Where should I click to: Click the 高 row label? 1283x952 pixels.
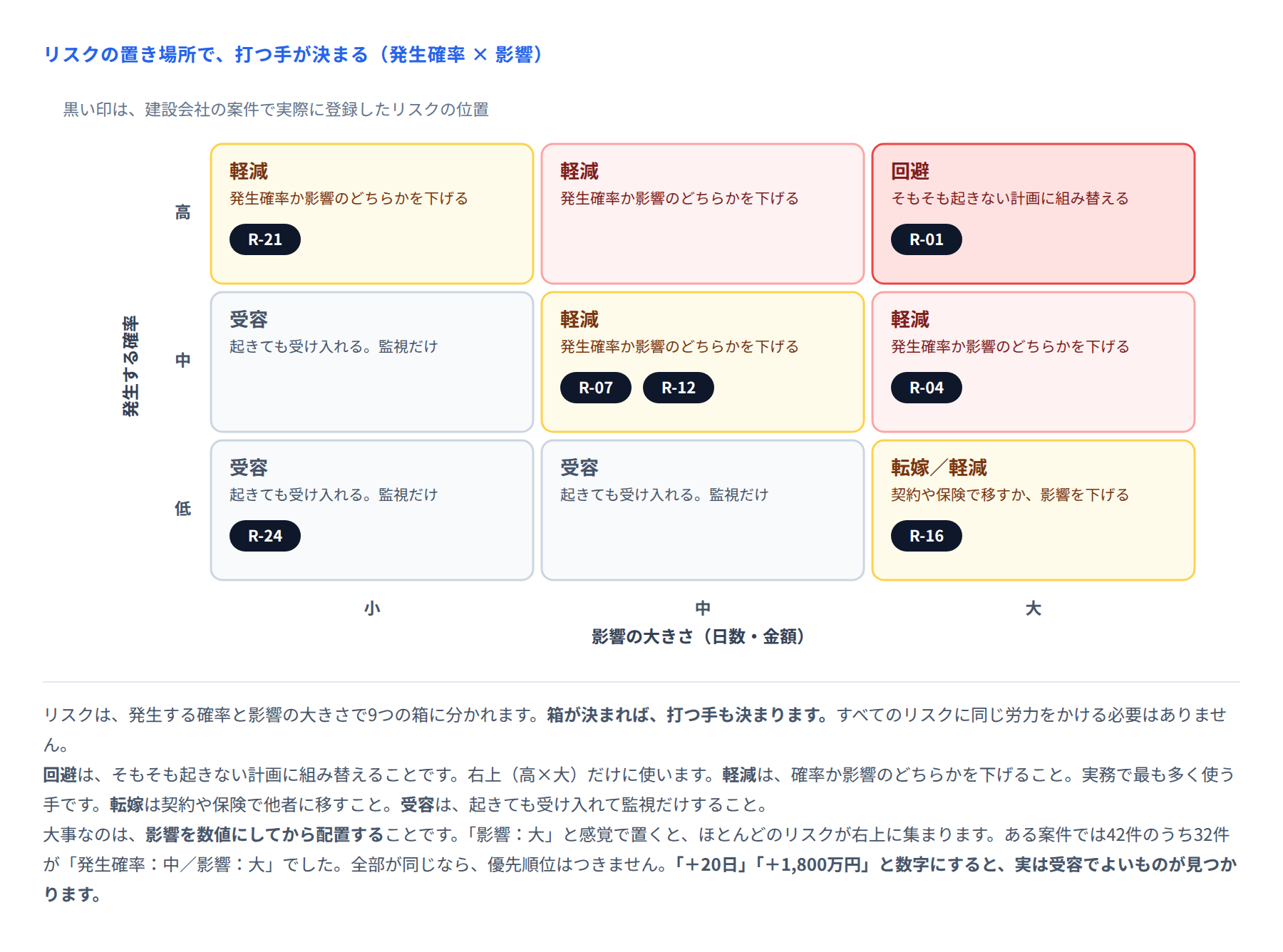[183, 212]
